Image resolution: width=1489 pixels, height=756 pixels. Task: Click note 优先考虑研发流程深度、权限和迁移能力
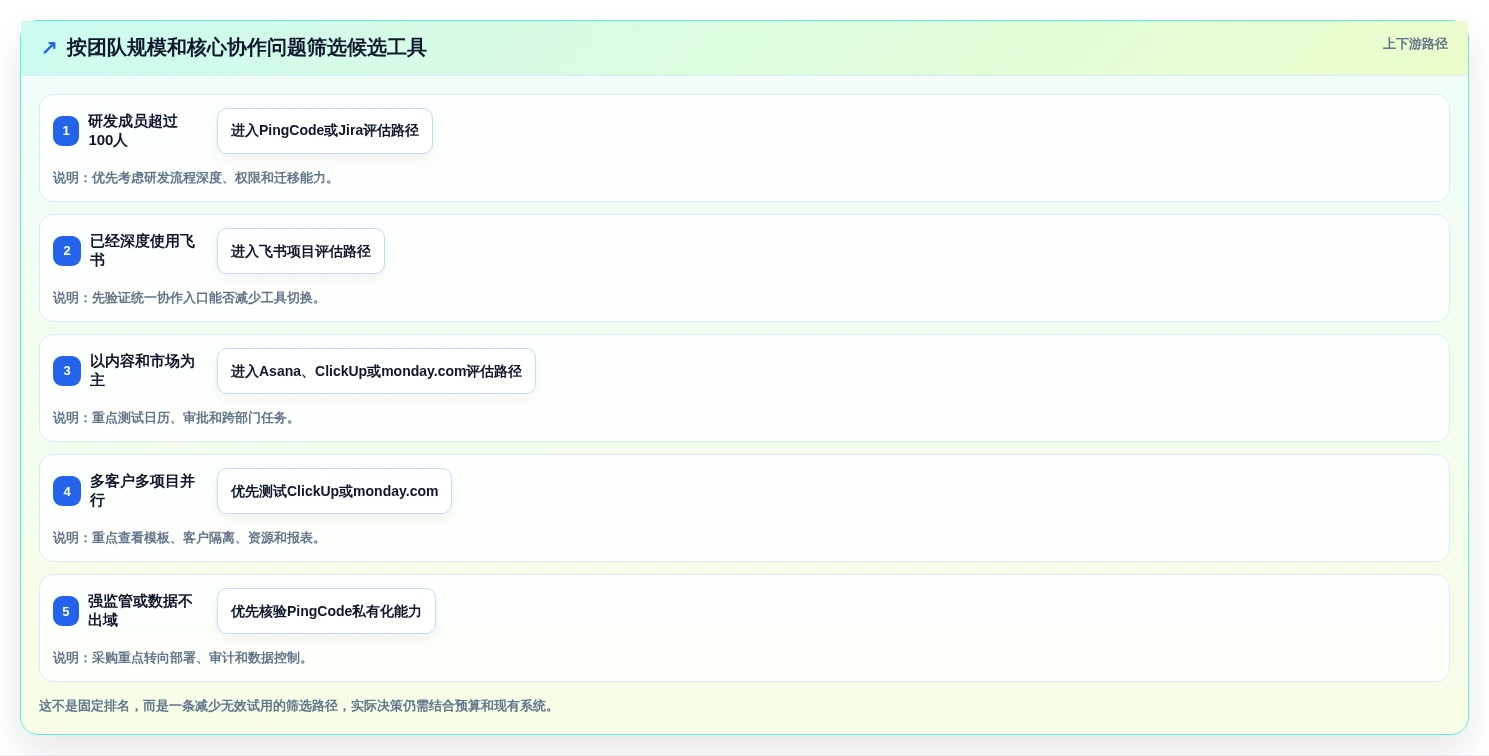pos(196,178)
